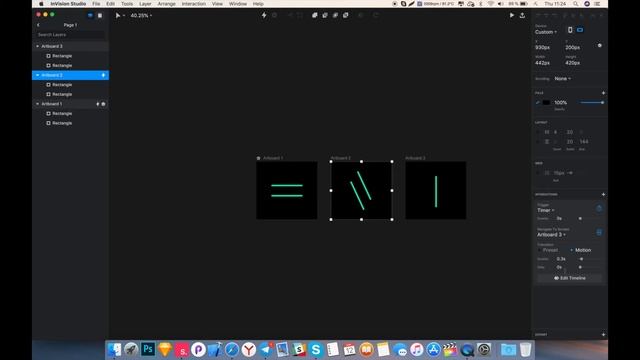Open the libraries panel icon beside layers
The width and height of the screenshot is (640, 360).
[x=100, y=16]
